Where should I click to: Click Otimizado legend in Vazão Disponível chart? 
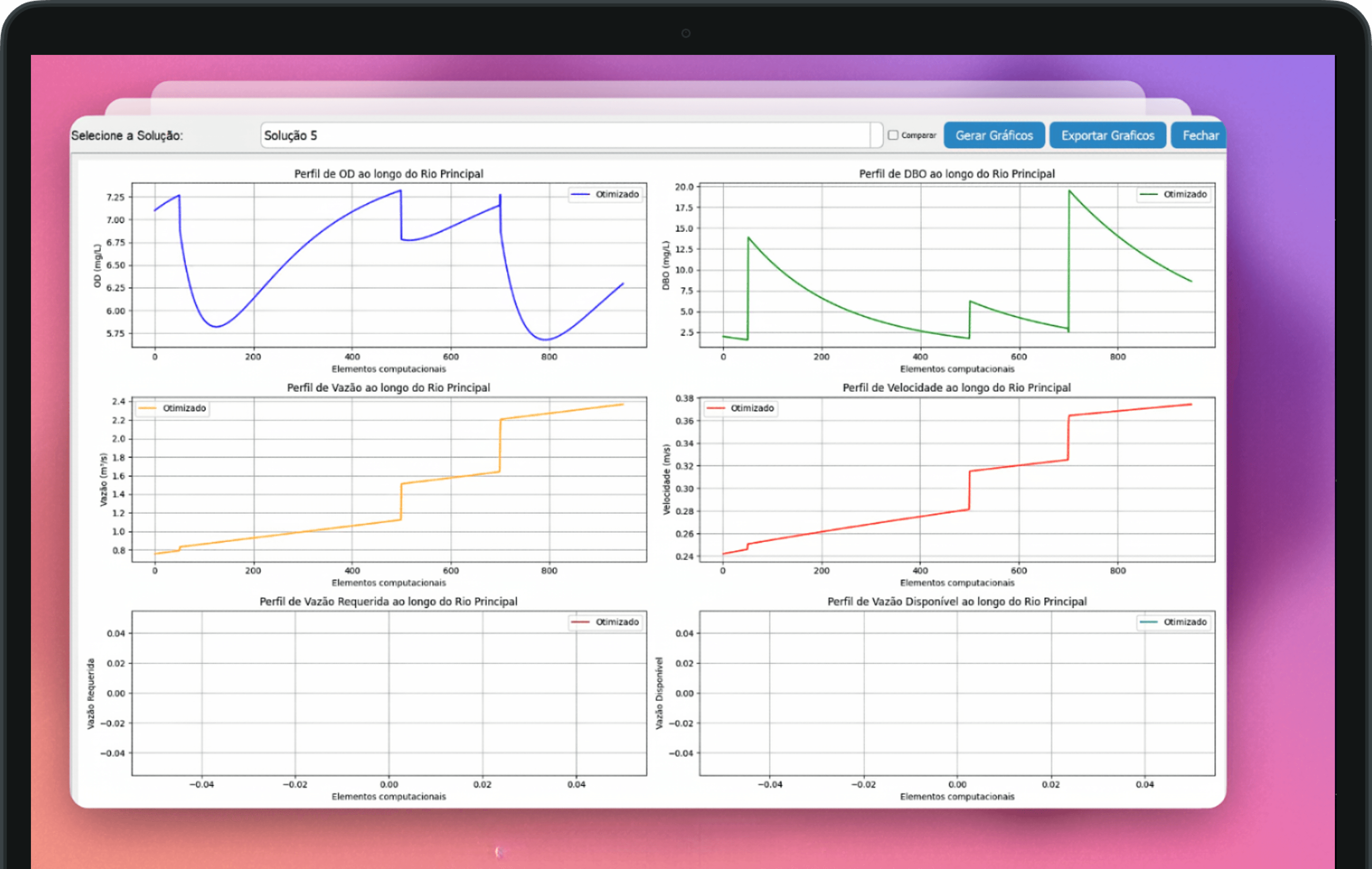[x=1173, y=622]
